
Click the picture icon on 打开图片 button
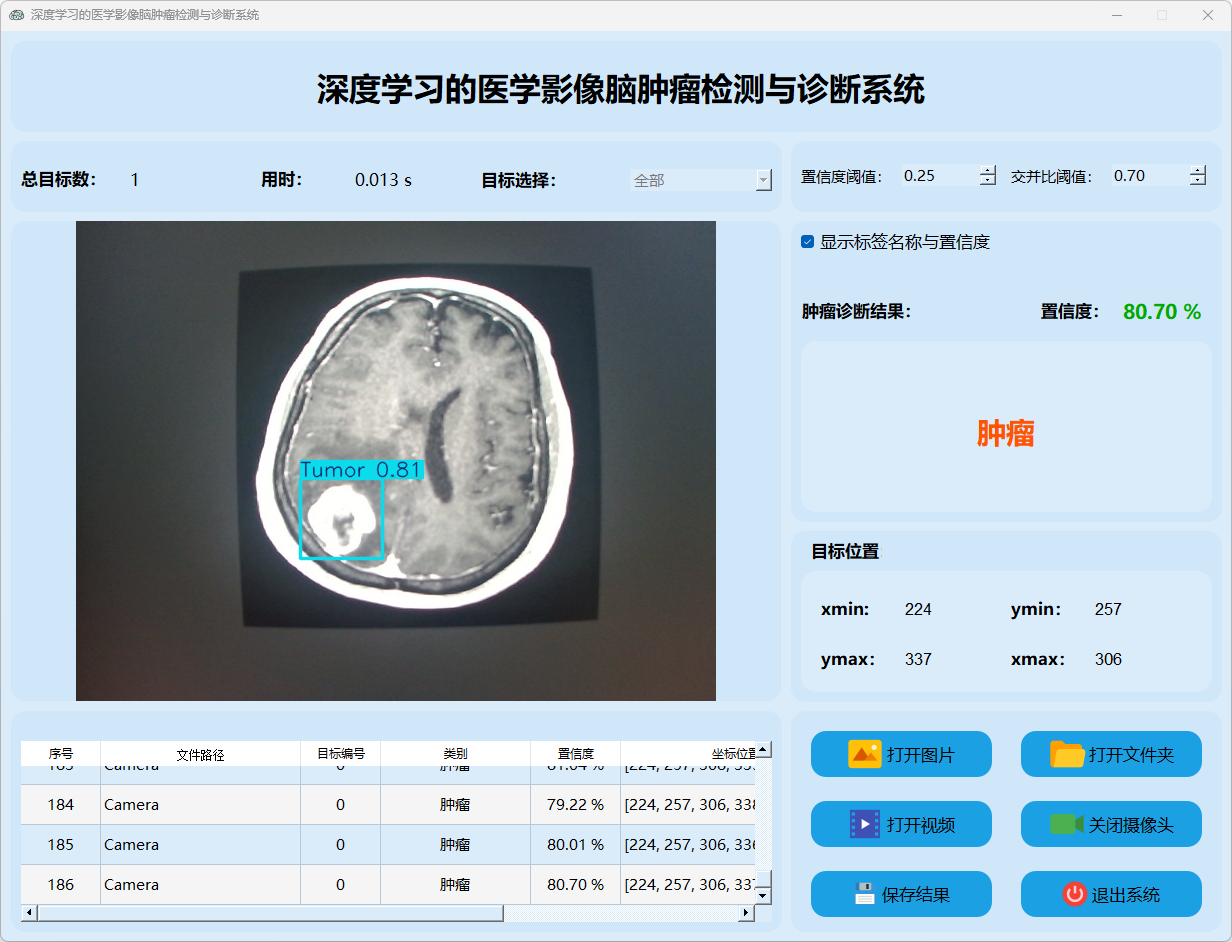coord(864,754)
